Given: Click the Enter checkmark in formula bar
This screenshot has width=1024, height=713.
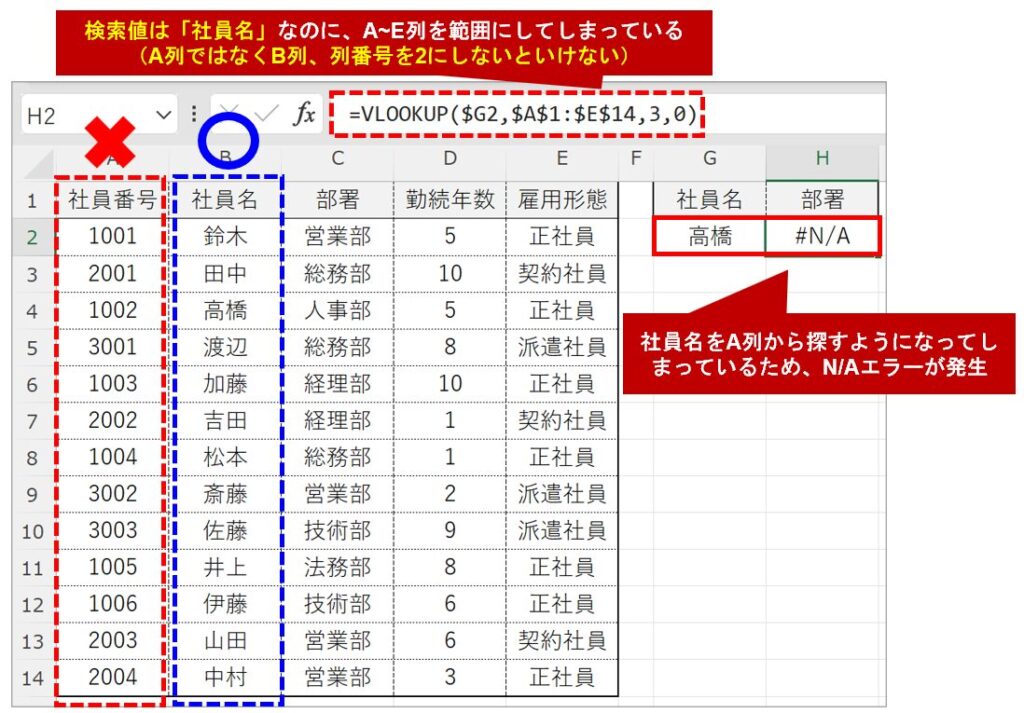Looking at the screenshot, I should point(266,115).
